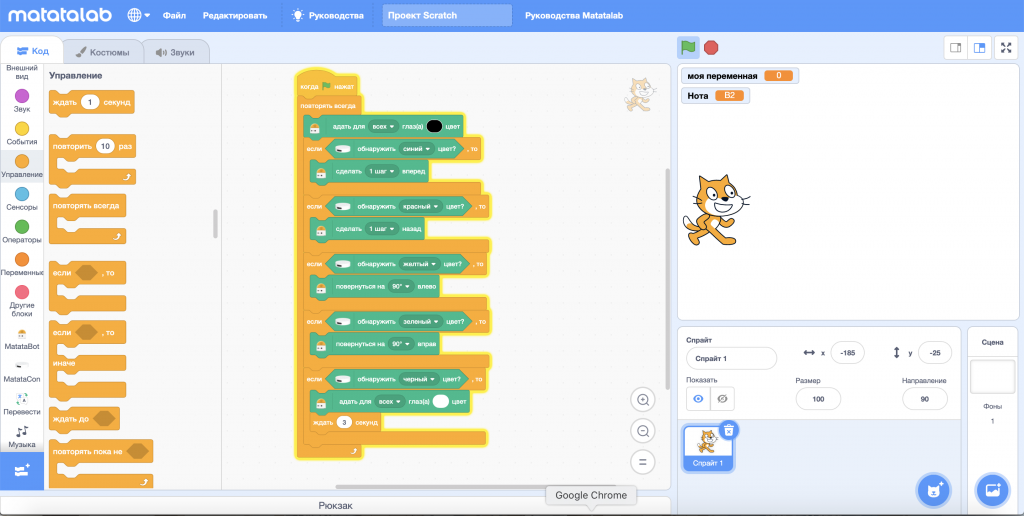Open the Файл menu
The height and width of the screenshot is (516, 1024).
[x=174, y=16]
